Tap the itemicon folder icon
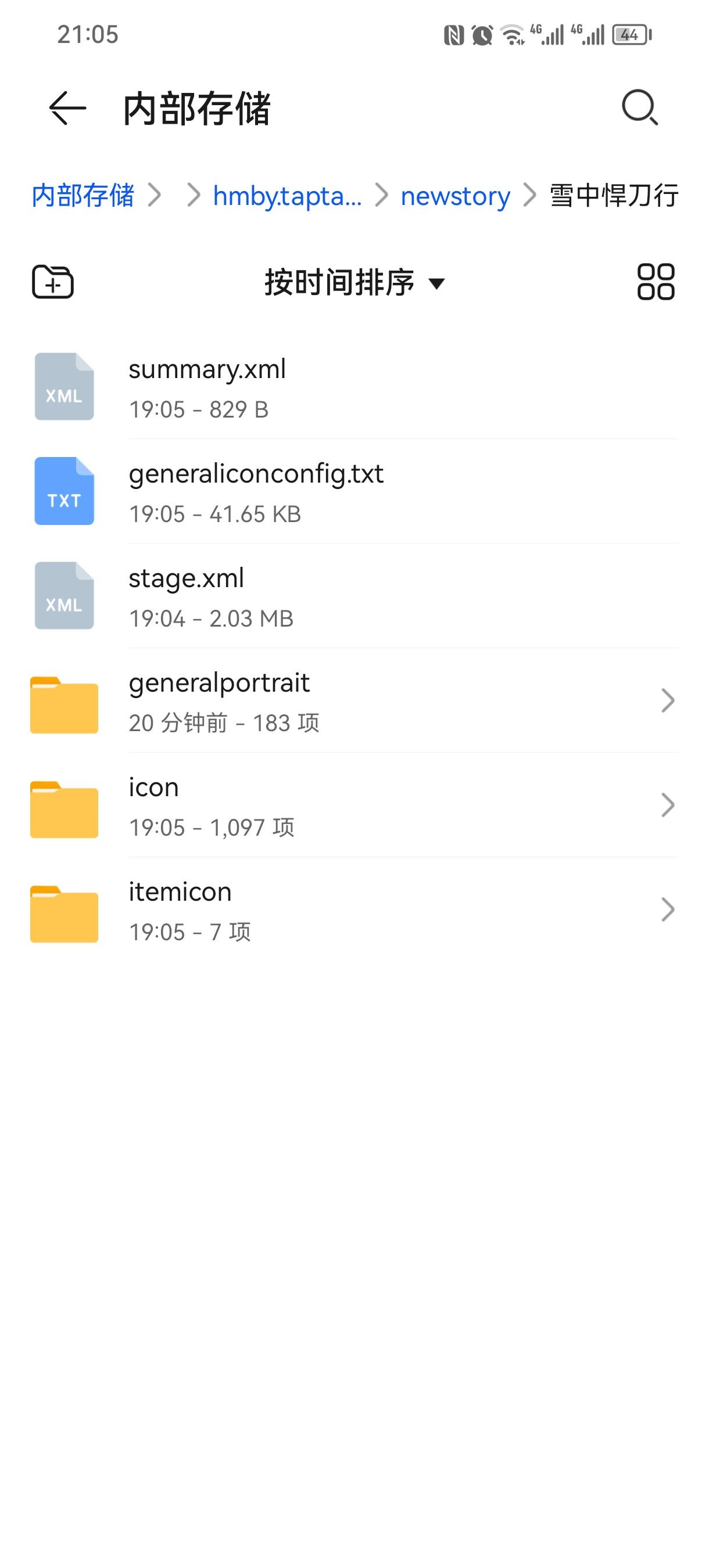 [x=64, y=914]
